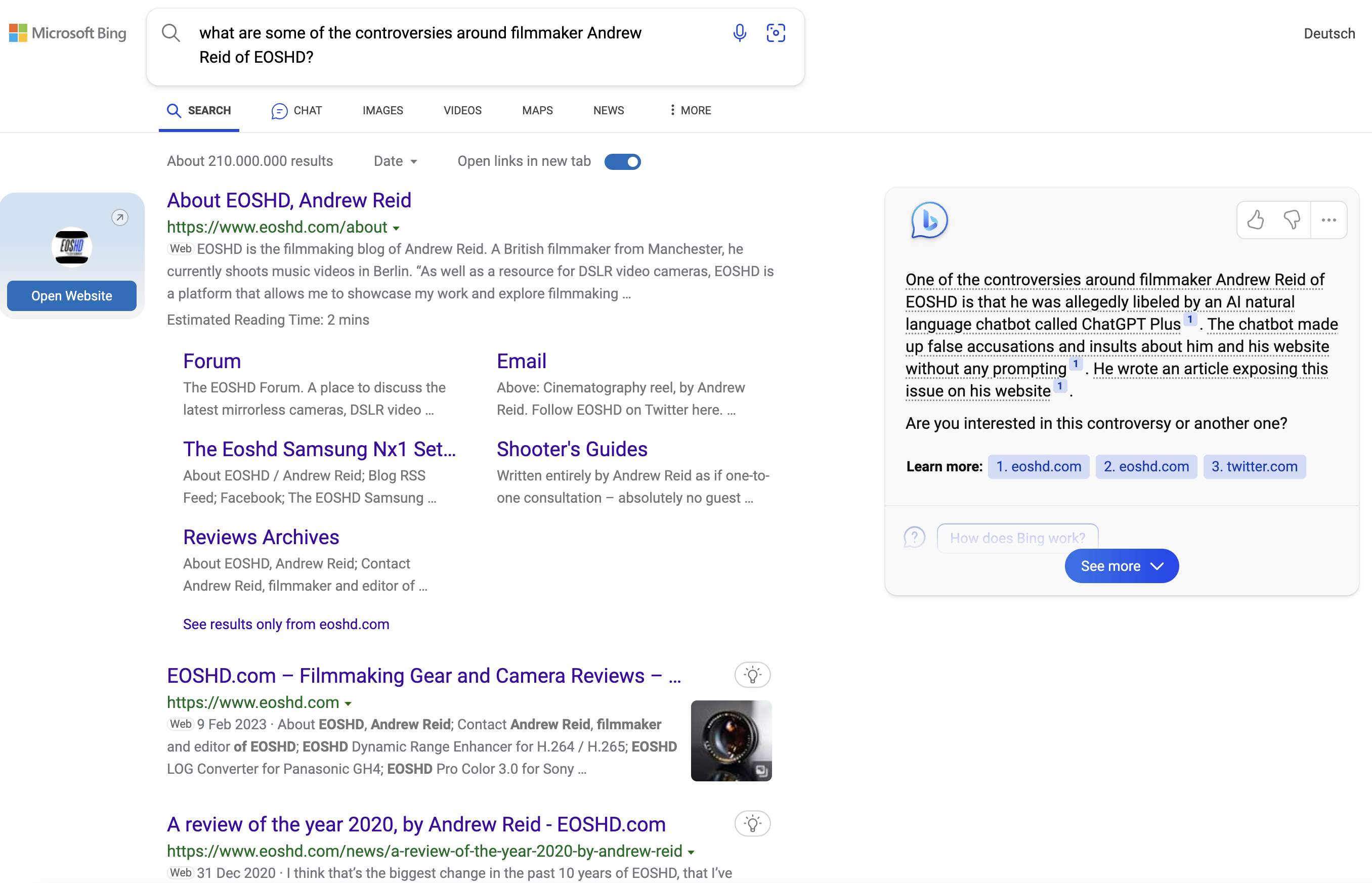Open the 1. eoshd.com source chip
1372x883 pixels.
1039,466
